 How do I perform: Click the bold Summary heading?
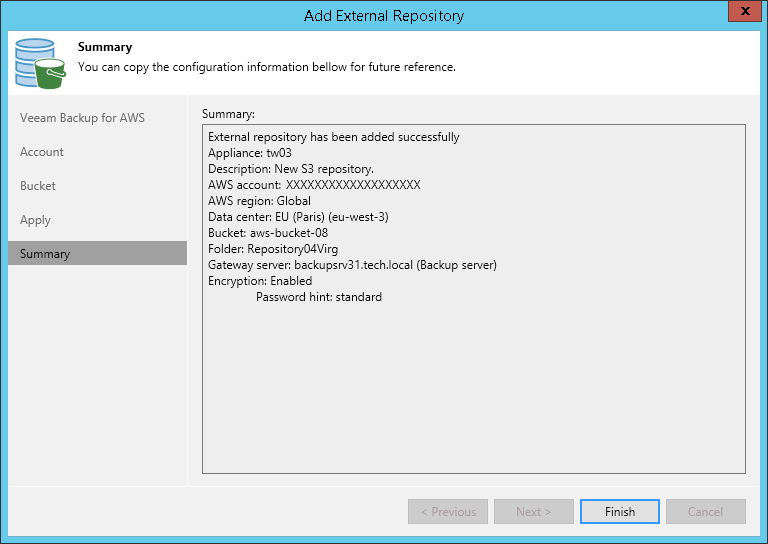coord(105,47)
